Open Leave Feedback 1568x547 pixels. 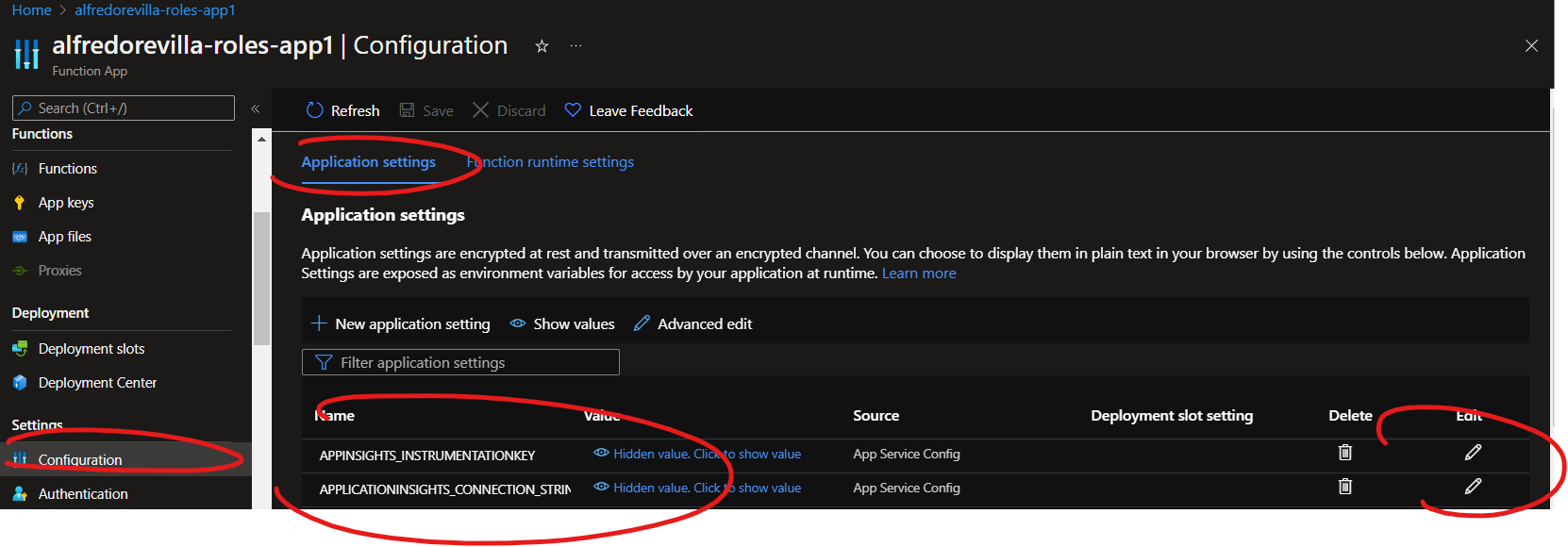coord(628,110)
